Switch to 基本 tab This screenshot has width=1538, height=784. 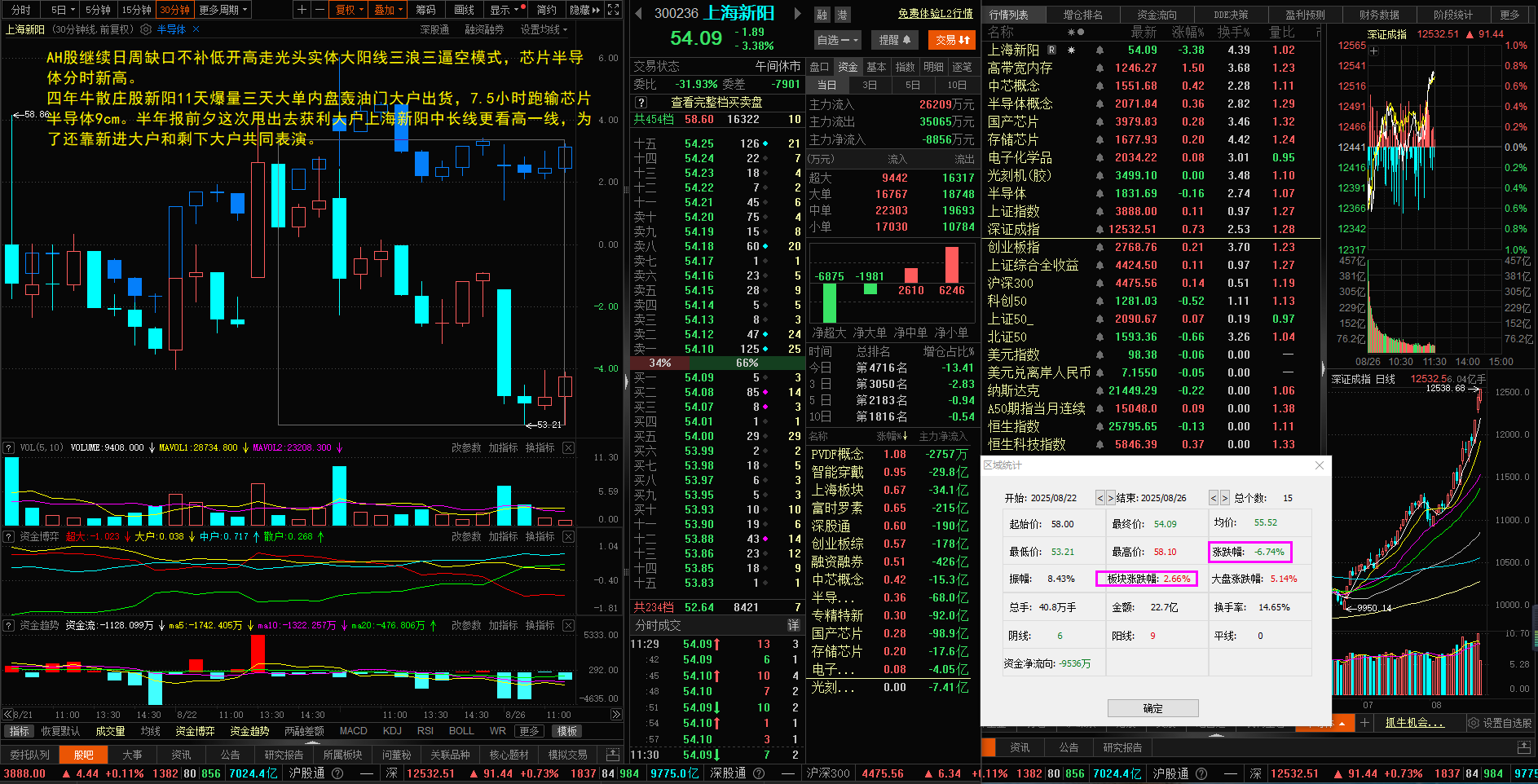point(876,67)
